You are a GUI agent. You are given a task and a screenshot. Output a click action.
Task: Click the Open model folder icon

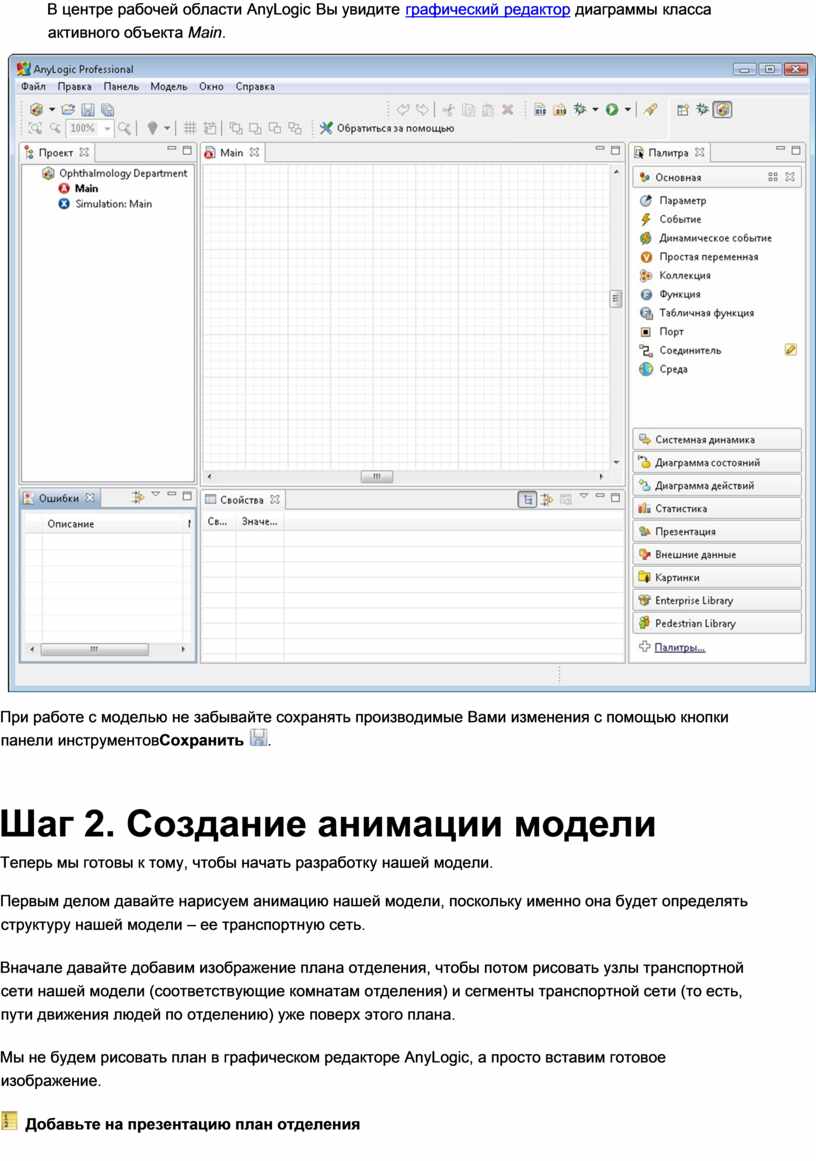pos(68,110)
